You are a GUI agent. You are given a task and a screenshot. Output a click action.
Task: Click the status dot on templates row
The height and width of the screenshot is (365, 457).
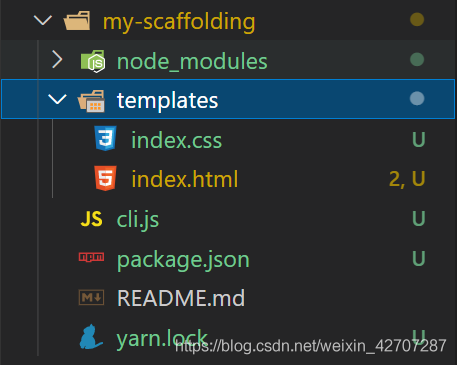417,99
